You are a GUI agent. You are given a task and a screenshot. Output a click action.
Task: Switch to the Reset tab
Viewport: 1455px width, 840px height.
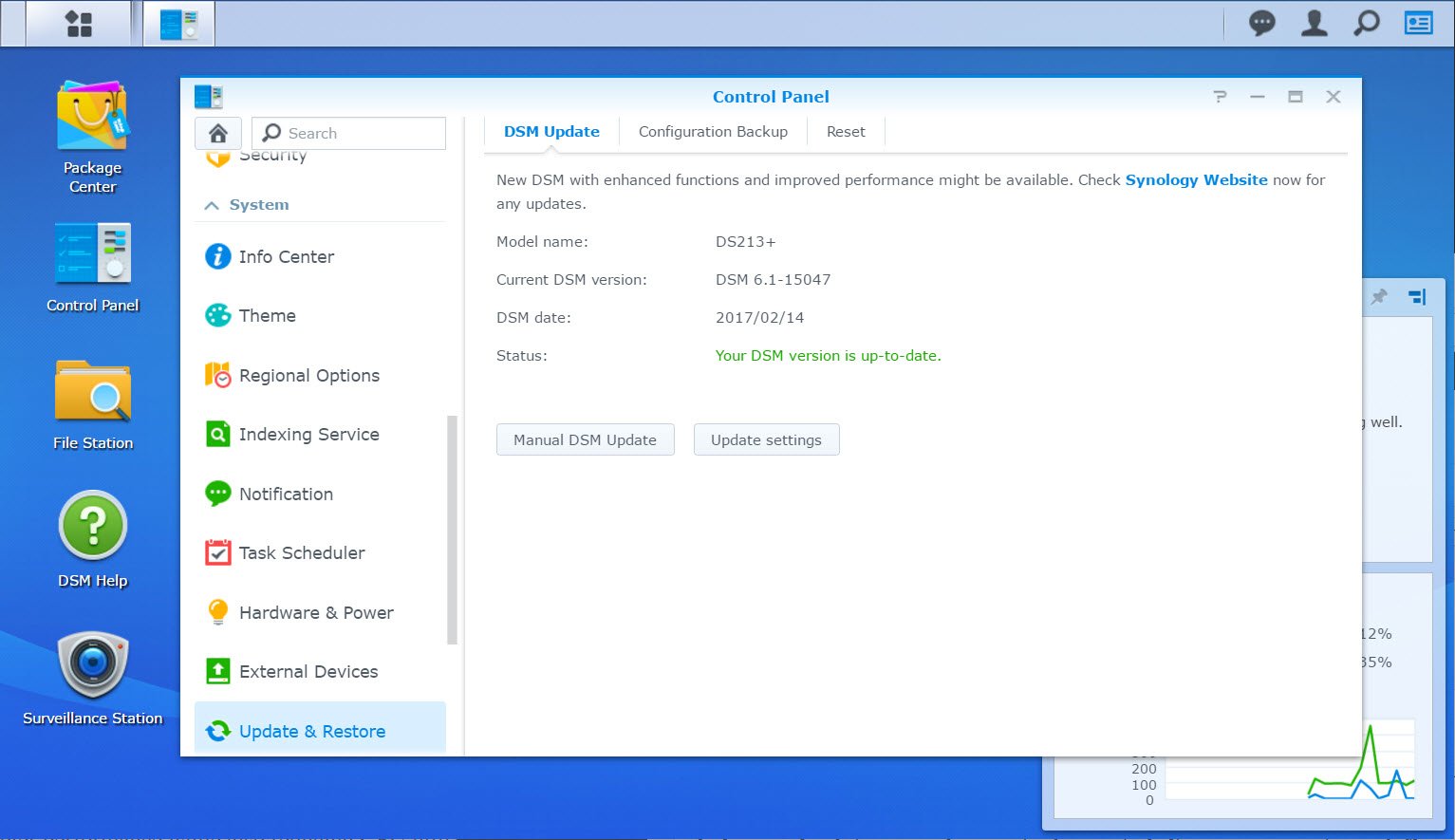(x=846, y=132)
